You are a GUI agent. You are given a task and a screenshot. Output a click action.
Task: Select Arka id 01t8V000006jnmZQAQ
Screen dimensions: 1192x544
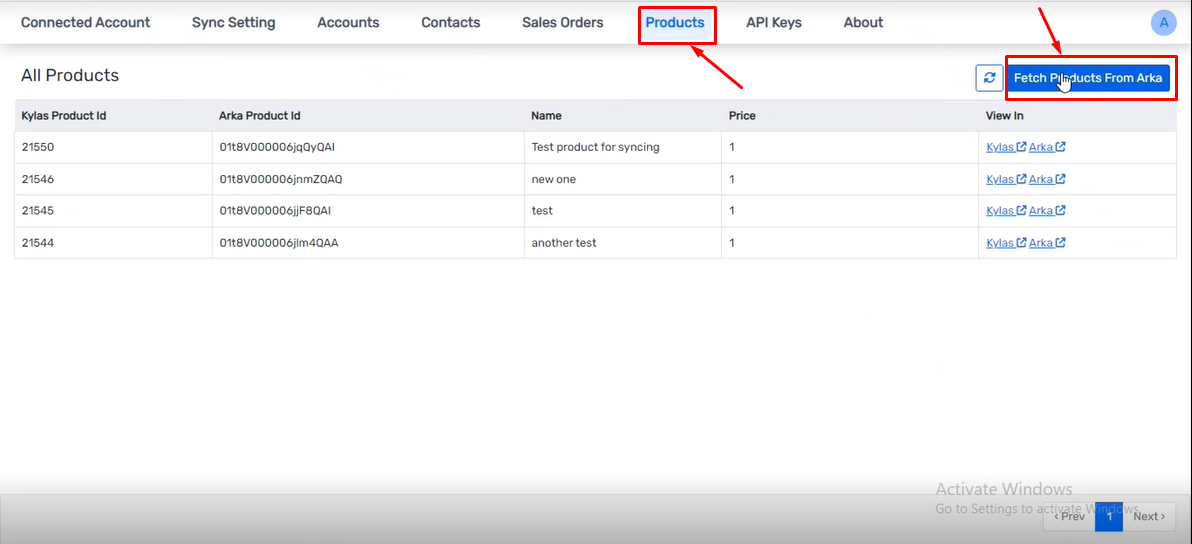click(281, 179)
